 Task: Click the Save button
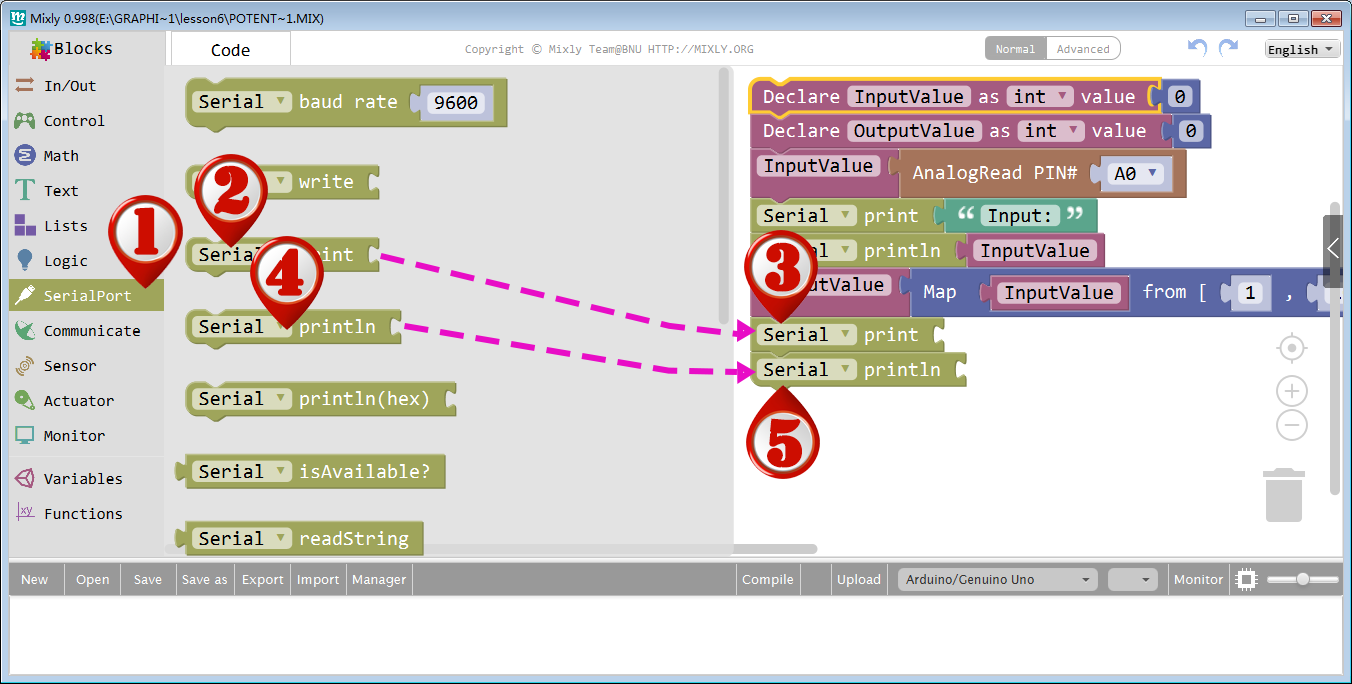(148, 580)
